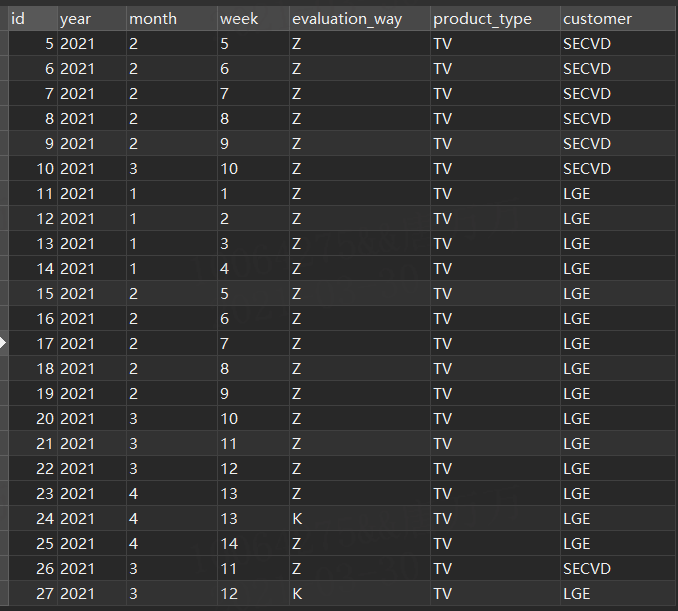The width and height of the screenshot is (678, 611).
Task: Select evaluation_way K in row id 24
Action: click(360, 518)
